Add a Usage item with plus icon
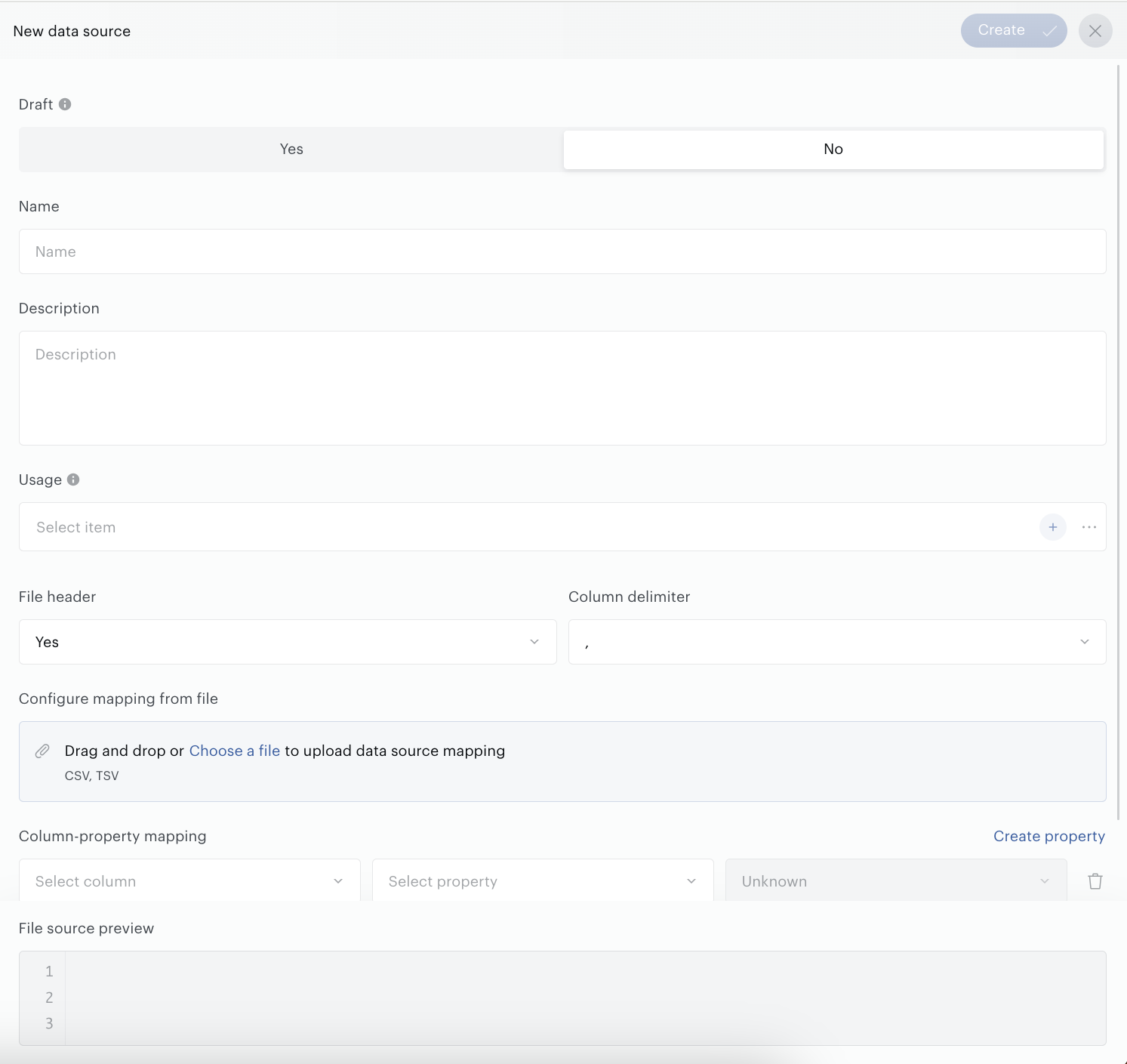 pyautogui.click(x=1053, y=527)
